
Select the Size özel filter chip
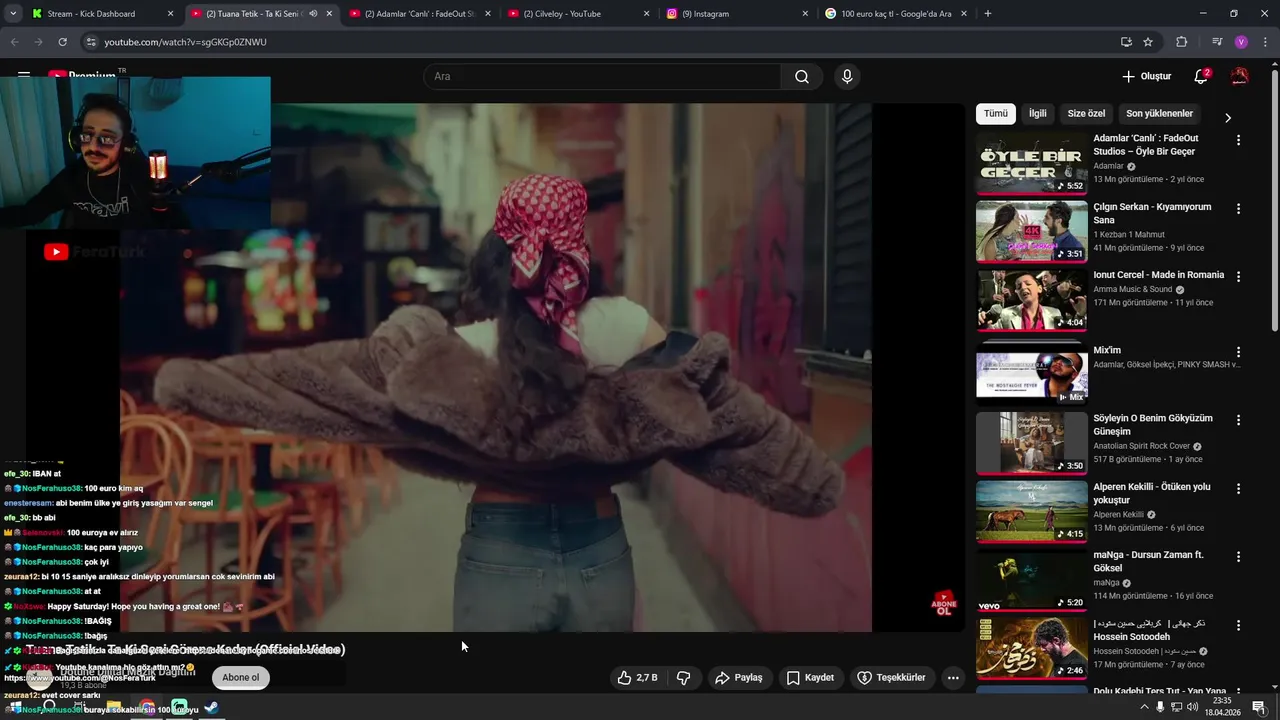coord(1086,114)
